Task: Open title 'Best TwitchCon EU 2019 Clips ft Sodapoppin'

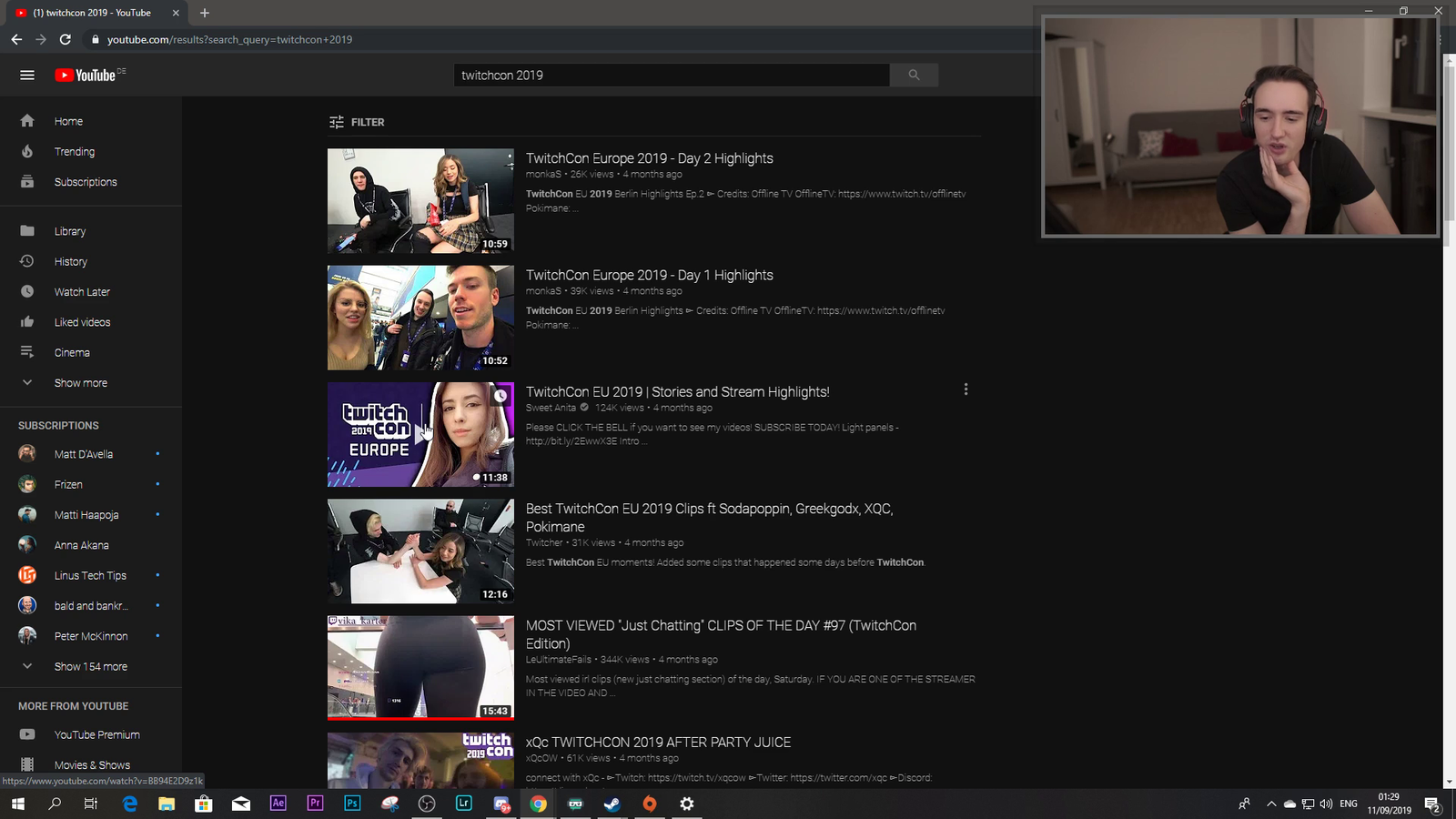Action: [x=710, y=518]
